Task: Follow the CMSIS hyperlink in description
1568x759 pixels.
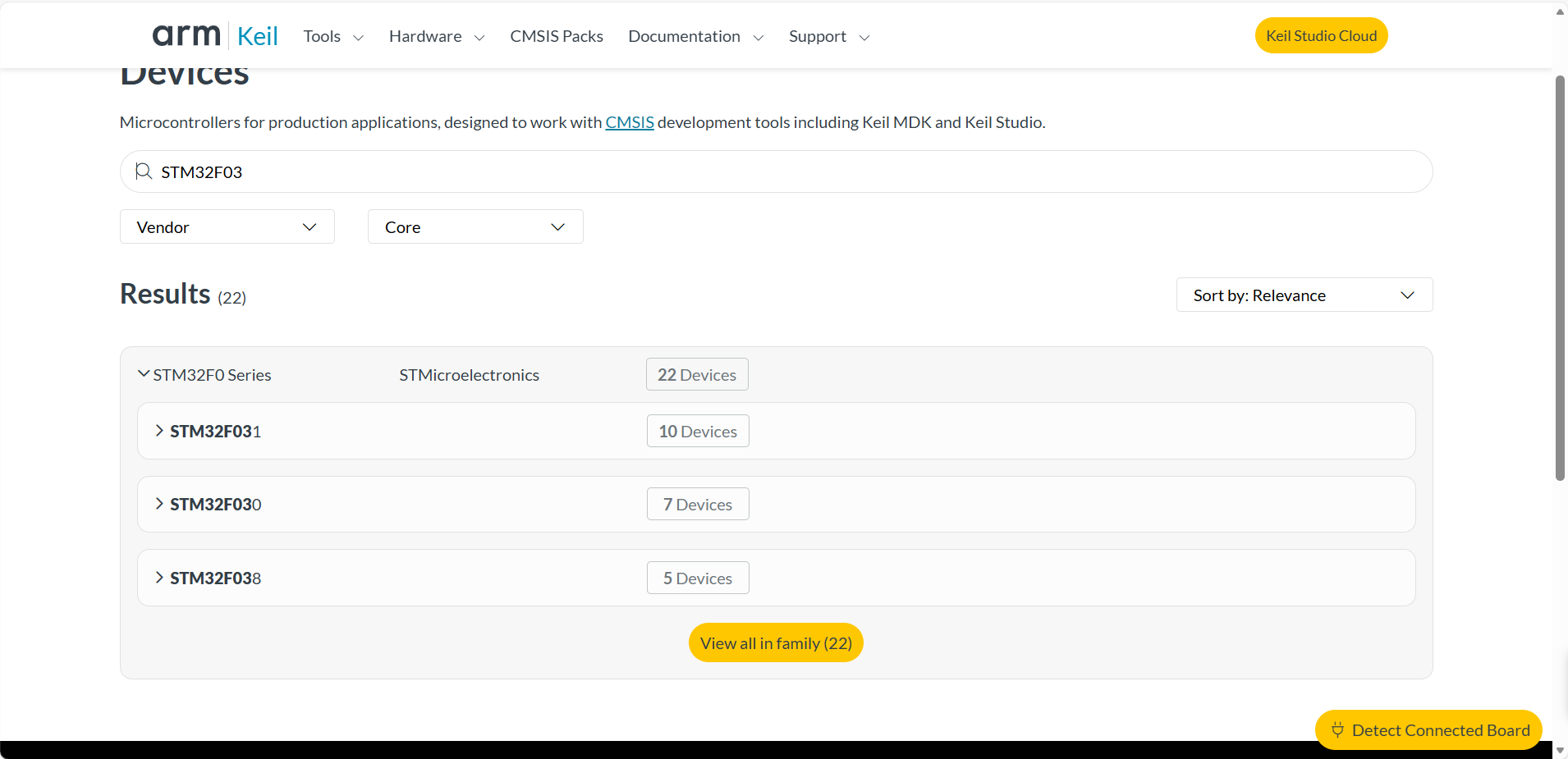Action: [x=630, y=122]
